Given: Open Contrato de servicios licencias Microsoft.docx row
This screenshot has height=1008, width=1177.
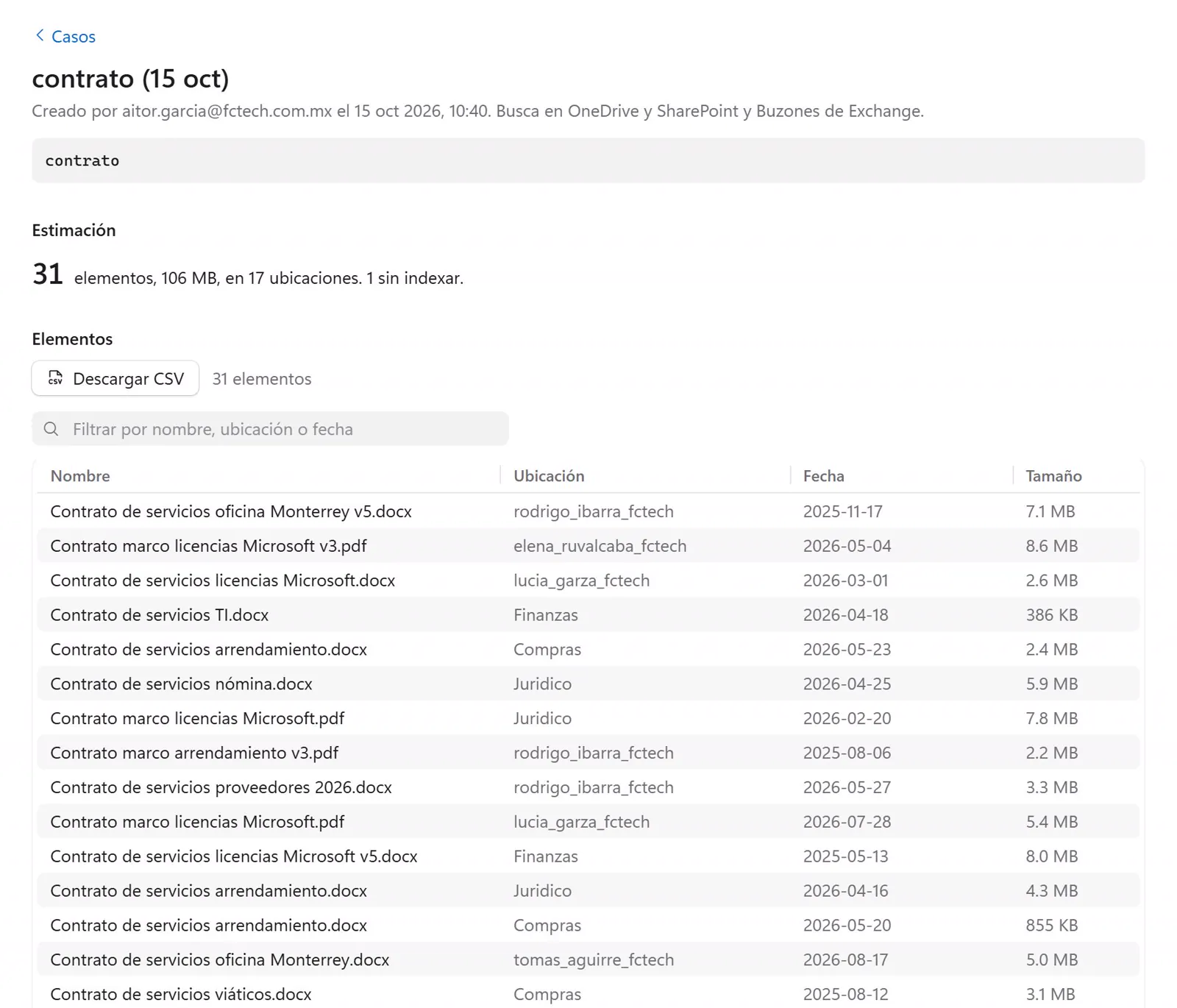Looking at the screenshot, I should coord(588,581).
